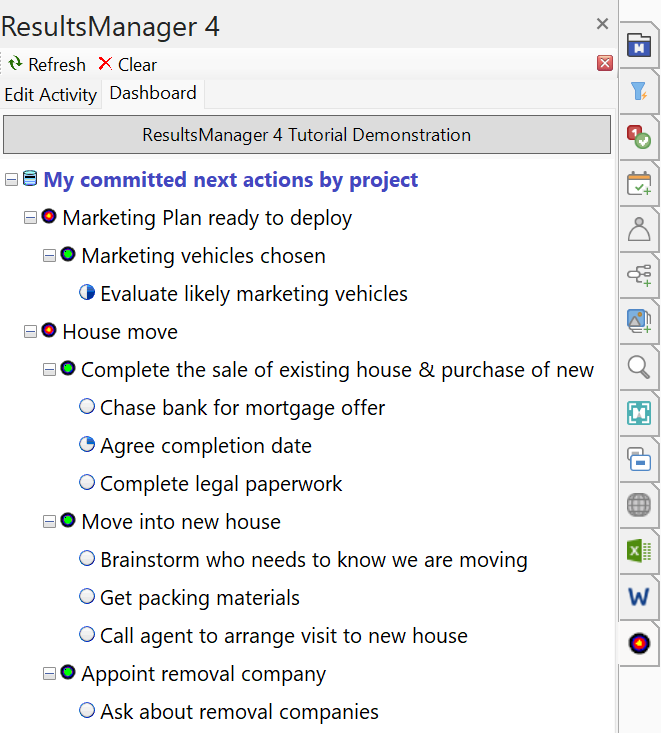Open the teal frame snap side tab
Viewport: 661px width, 733px height.
[639, 413]
